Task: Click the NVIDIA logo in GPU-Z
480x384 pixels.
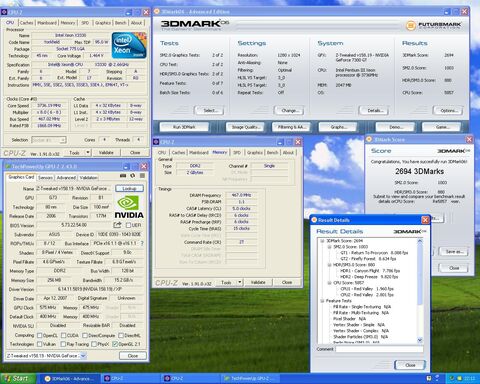Action: [129, 207]
